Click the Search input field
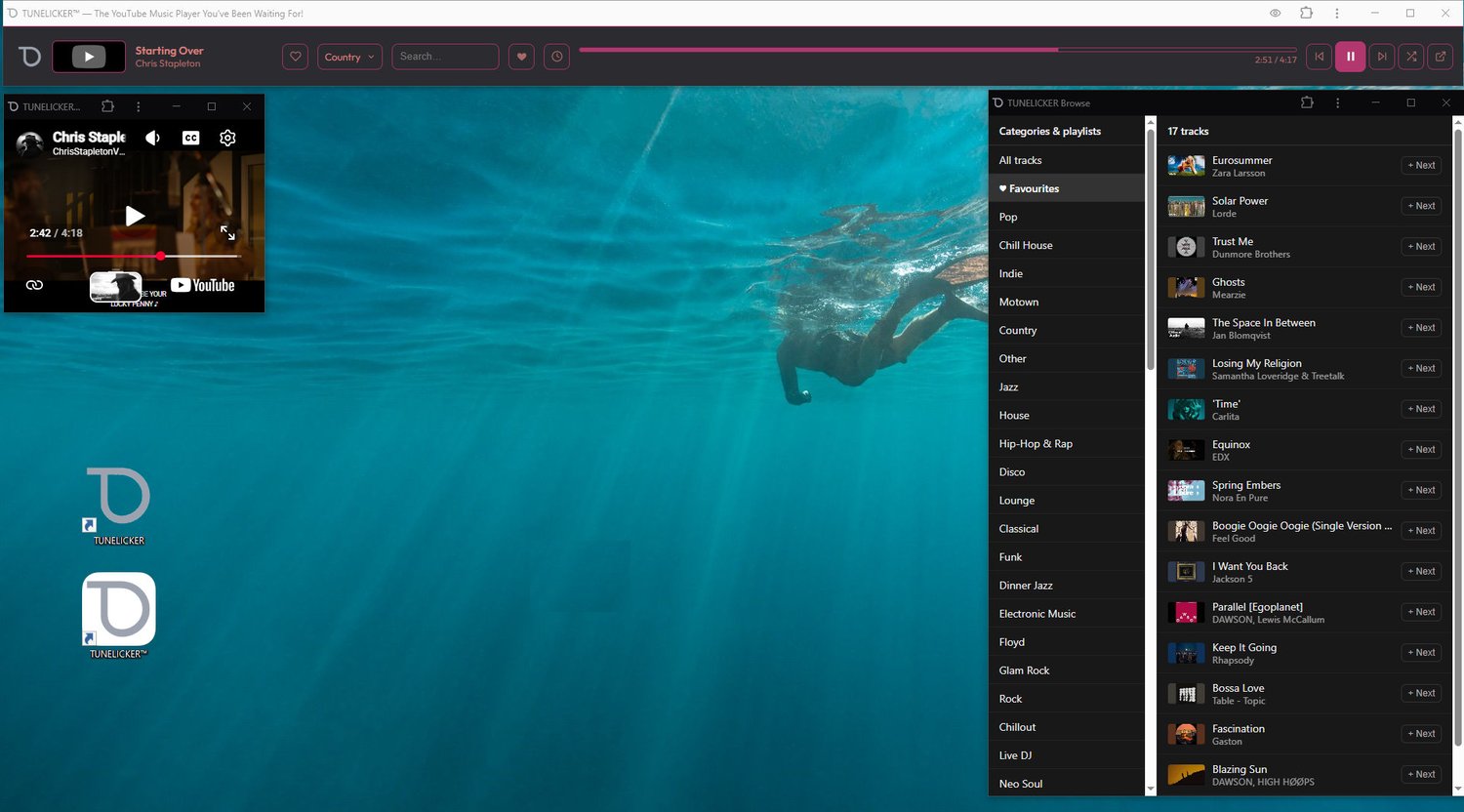This screenshot has width=1464, height=812. pyautogui.click(x=445, y=57)
